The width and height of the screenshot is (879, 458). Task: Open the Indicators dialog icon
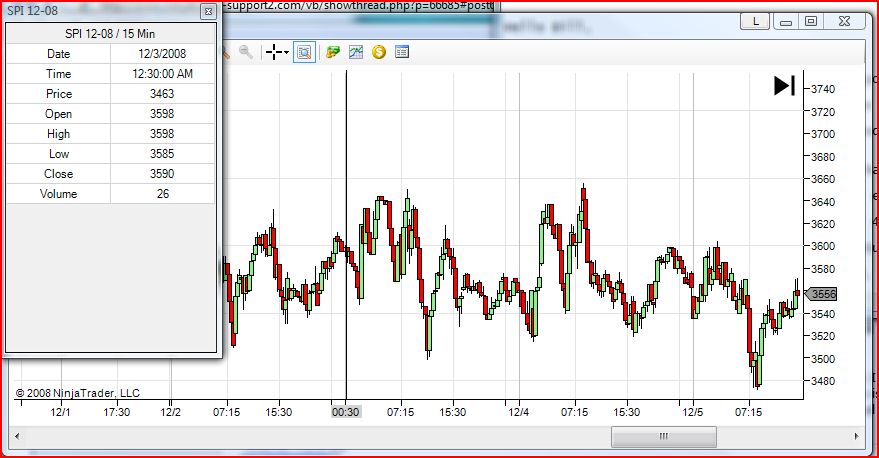tap(356, 52)
